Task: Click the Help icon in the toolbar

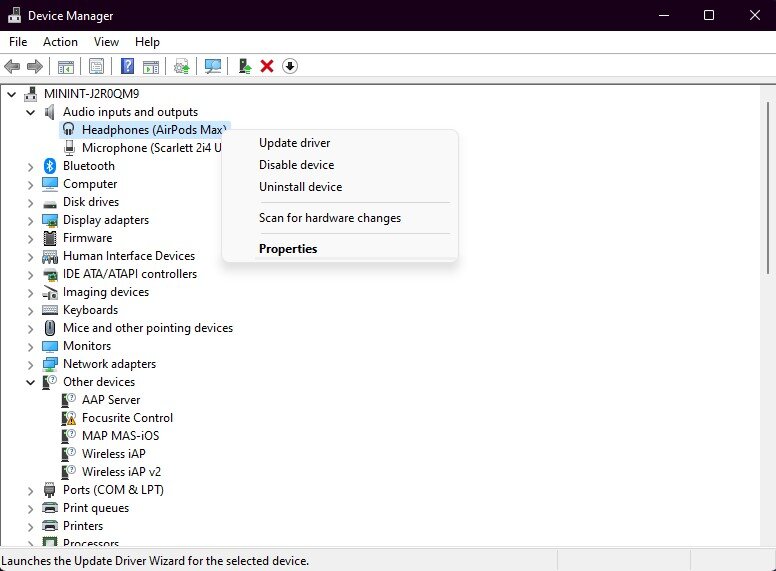Action: click(127, 66)
